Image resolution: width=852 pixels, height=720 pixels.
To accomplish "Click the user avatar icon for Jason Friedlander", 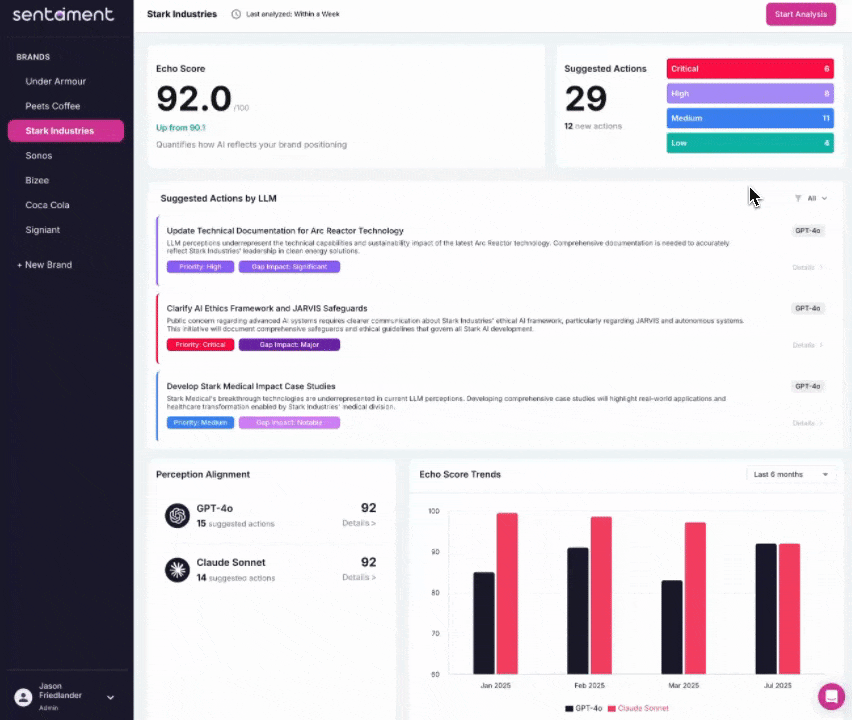I will [x=23, y=697].
